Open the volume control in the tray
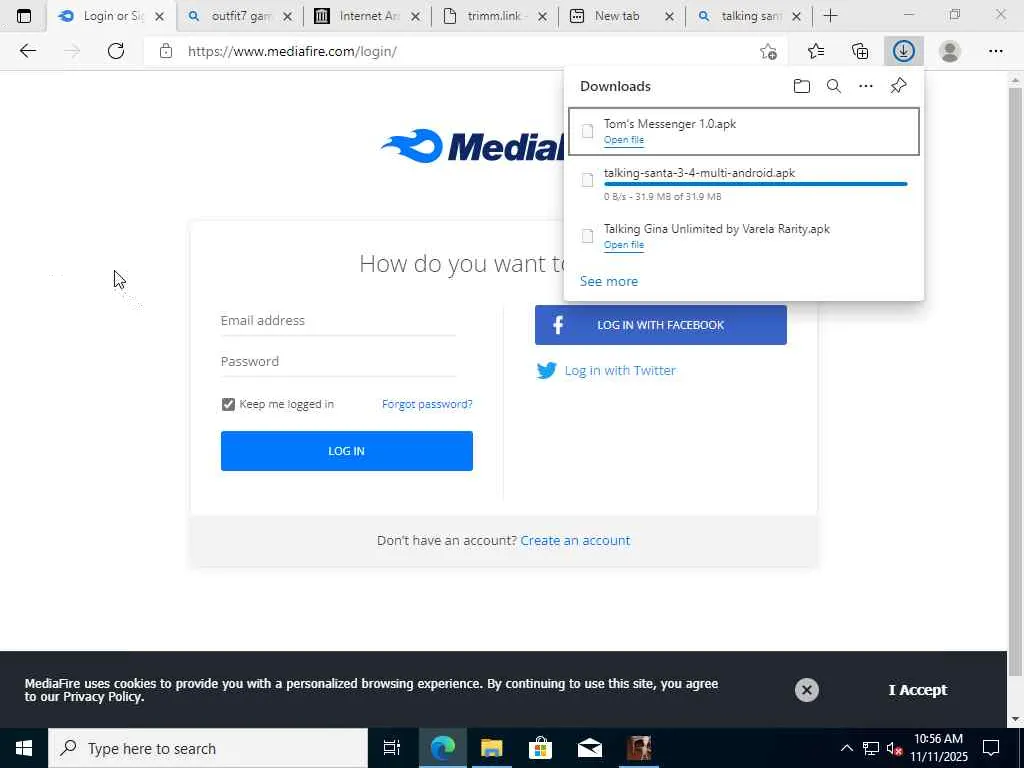Image resolution: width=1024 pixels, height=768 pixels. (x=894, y=748)
